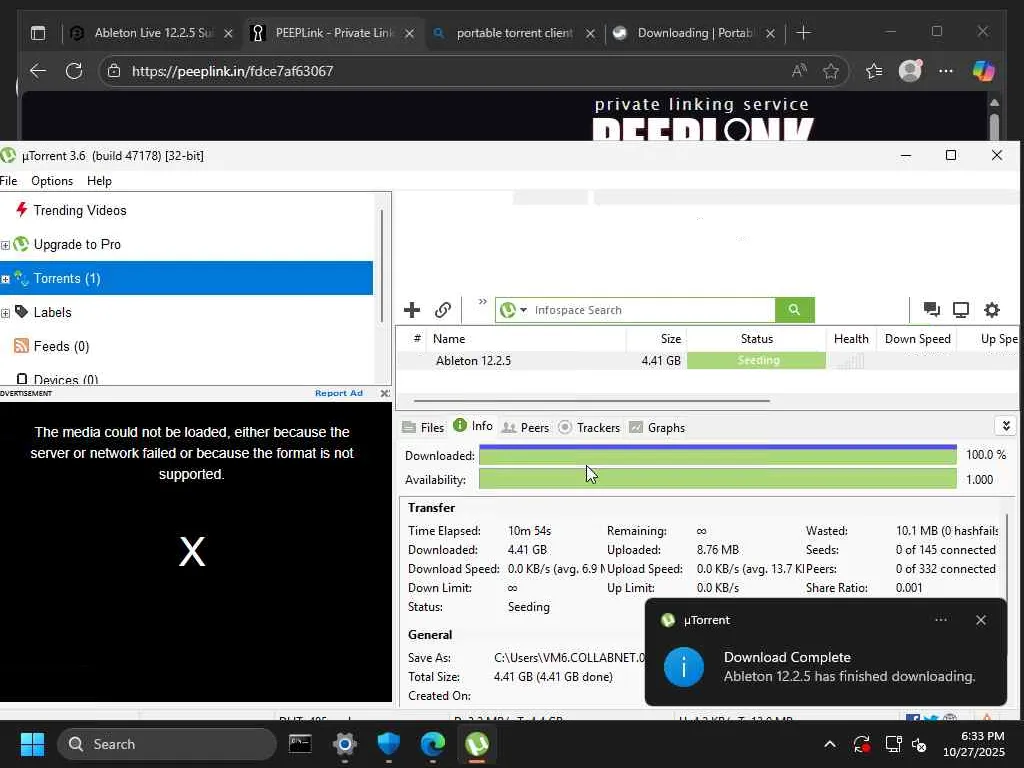1024x768 pixels.
Task: Switch to the Files tab
Action: click(x=423, y=428)
